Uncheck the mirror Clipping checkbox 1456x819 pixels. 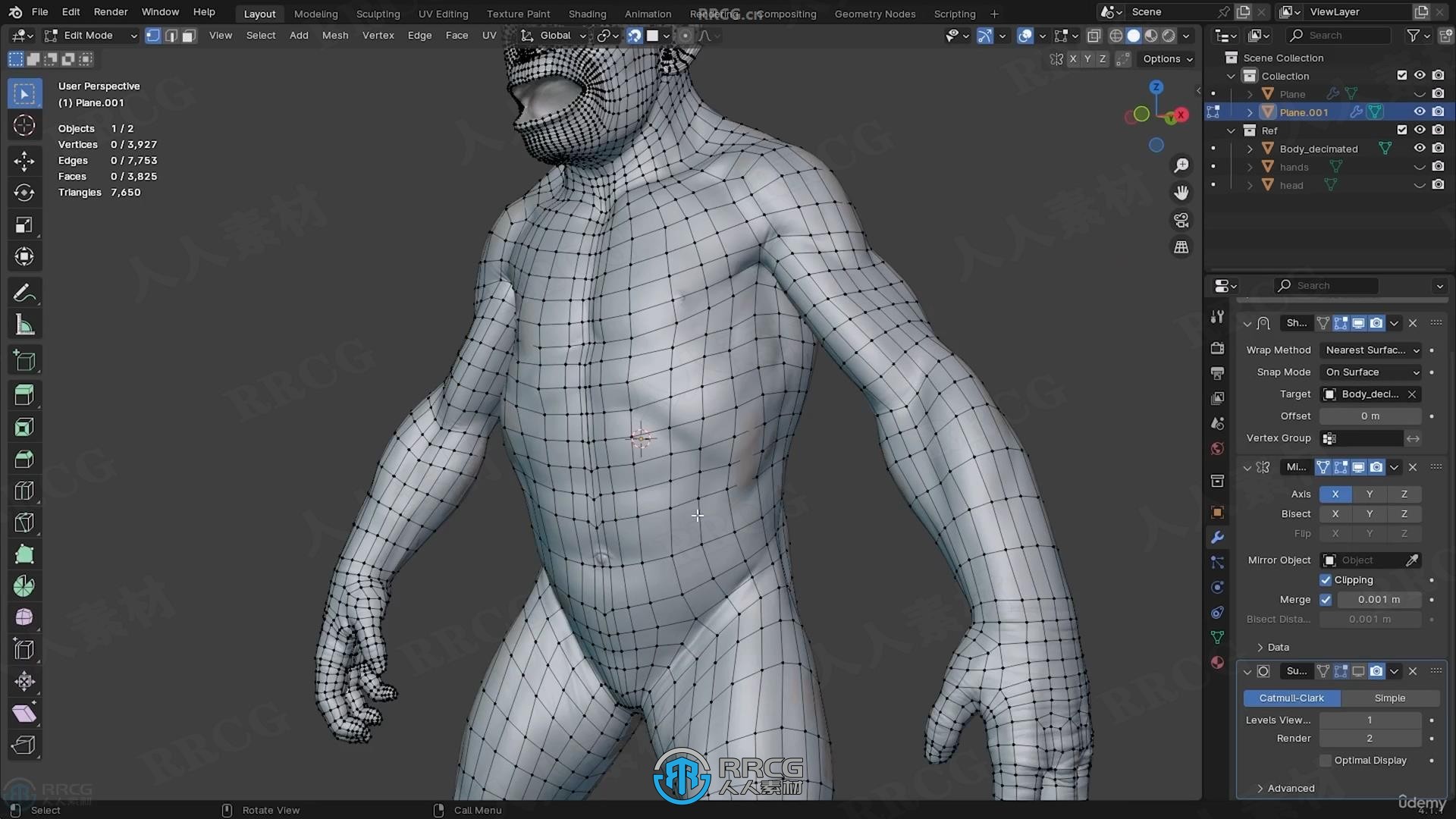click(x=1326, y=580)
